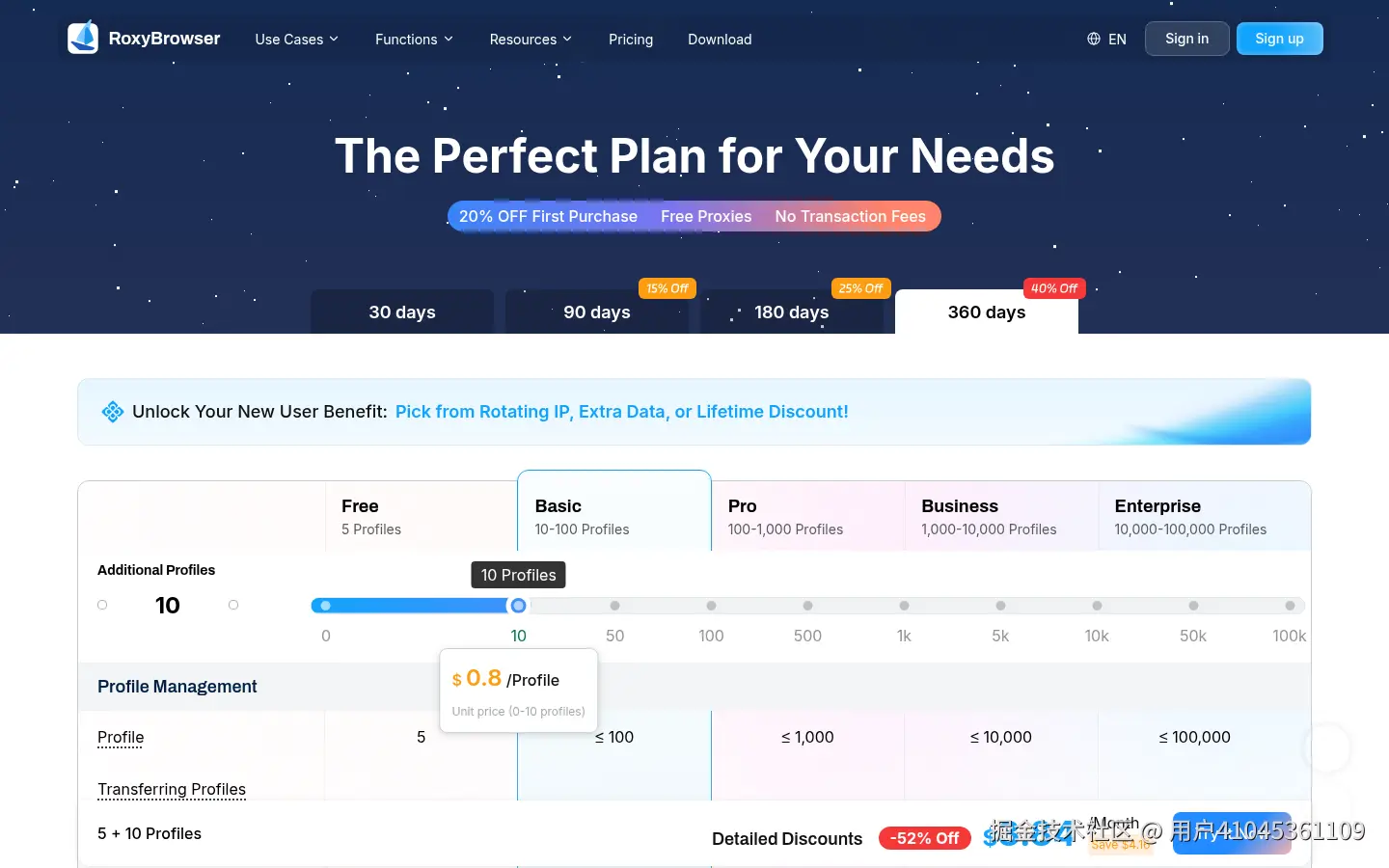The width and height of the screenshot is (1389, 868).
Task: Click the ≤ 10,000 profile limit cell
Action: [x=1000, y=737]
